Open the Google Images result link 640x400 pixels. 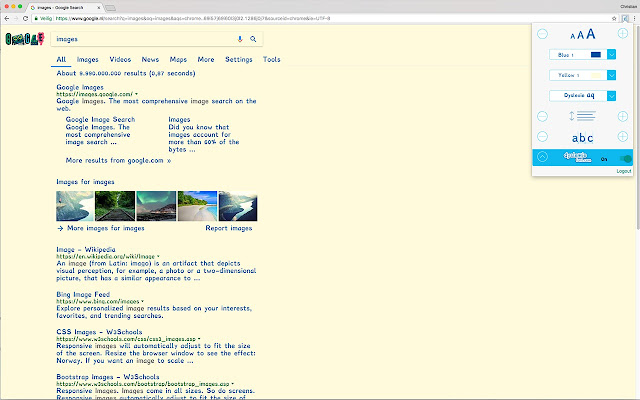(80, 87)
